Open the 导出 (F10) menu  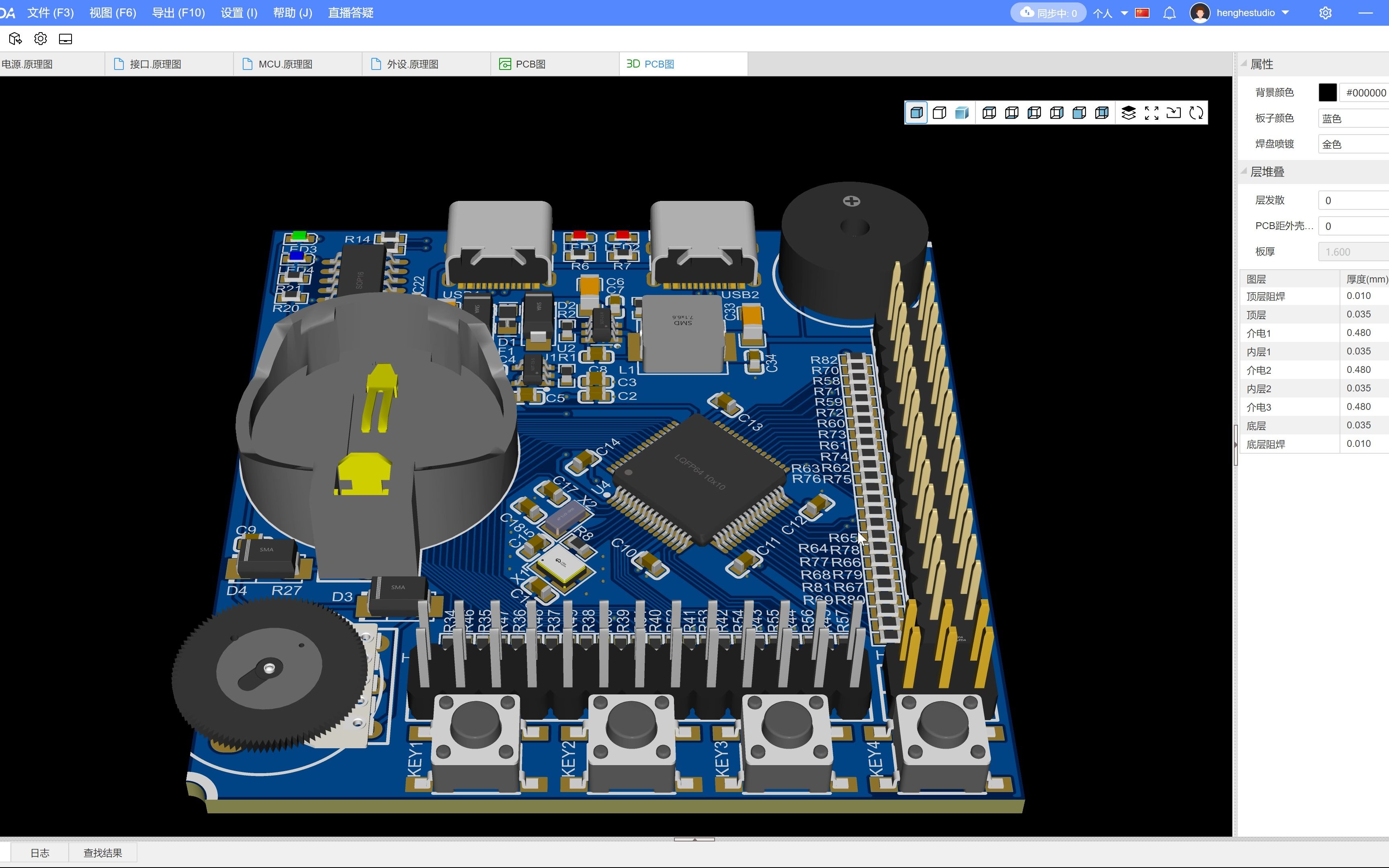pyautogui.click(x=178, y=12)
